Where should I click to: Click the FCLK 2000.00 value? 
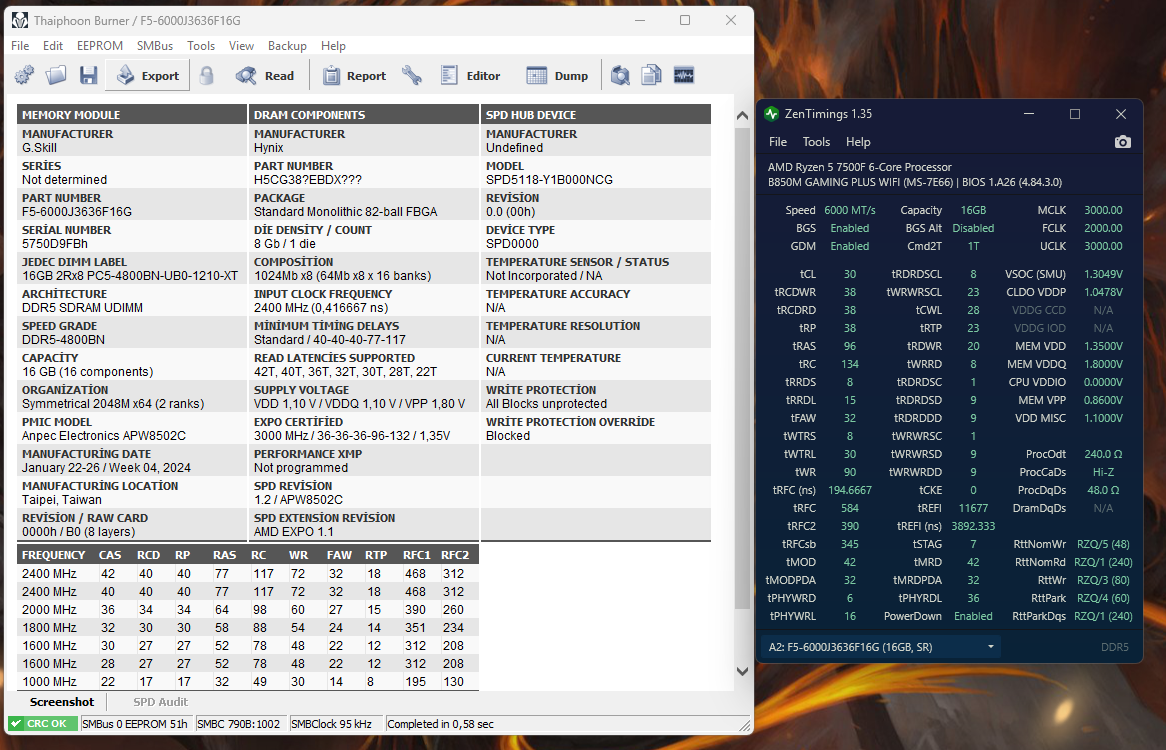1103,228
